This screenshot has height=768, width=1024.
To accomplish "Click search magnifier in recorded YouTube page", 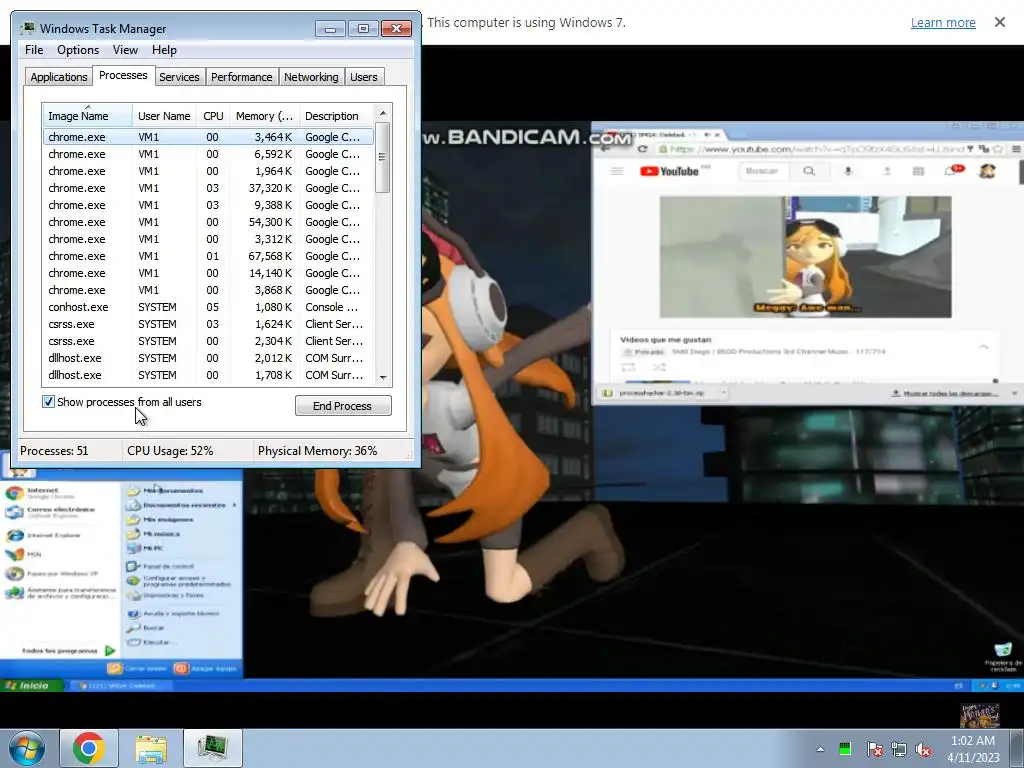I will (809, 171).
